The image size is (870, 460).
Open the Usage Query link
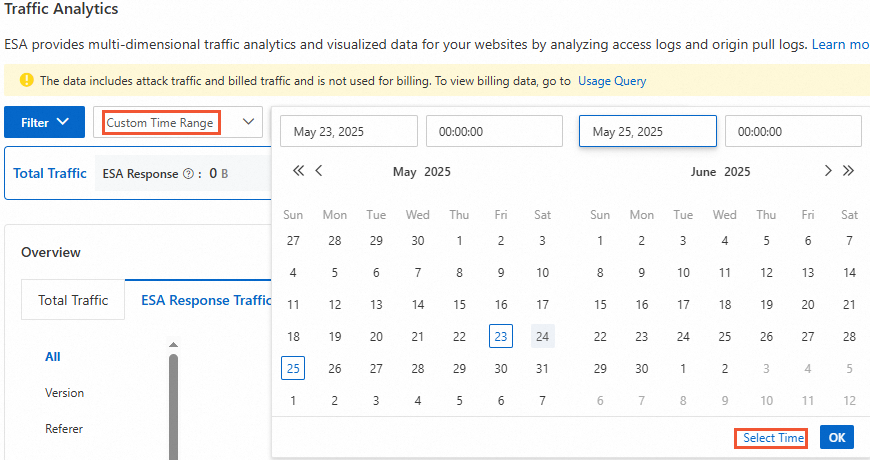(x=612, y=81)
